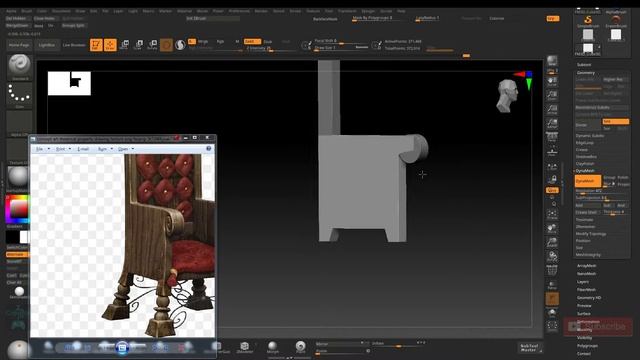Click the Del Hidden button

tap(17, 18)
